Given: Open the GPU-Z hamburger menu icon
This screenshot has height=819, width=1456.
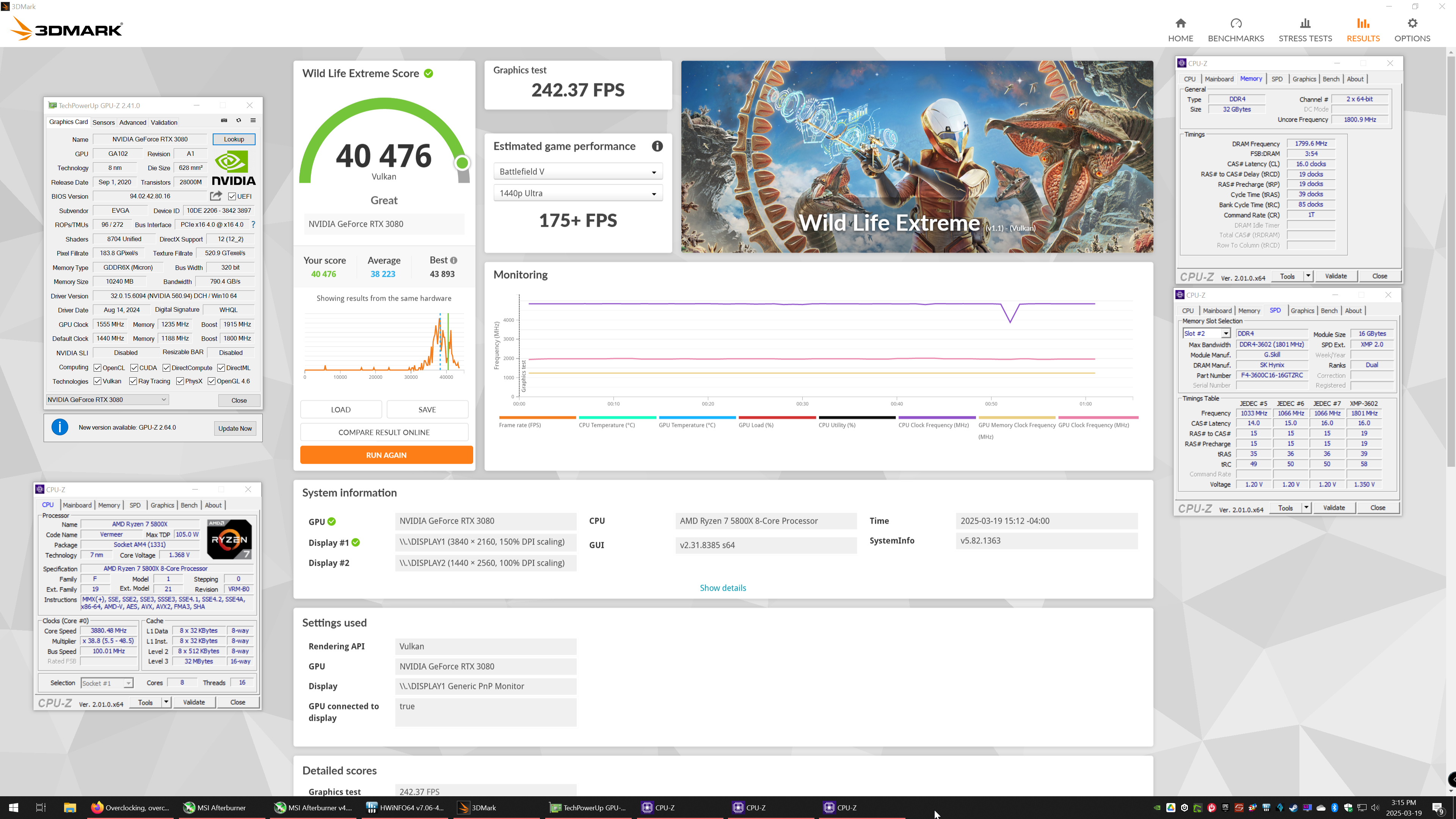Looking at the screenshot, I should 253,121.
